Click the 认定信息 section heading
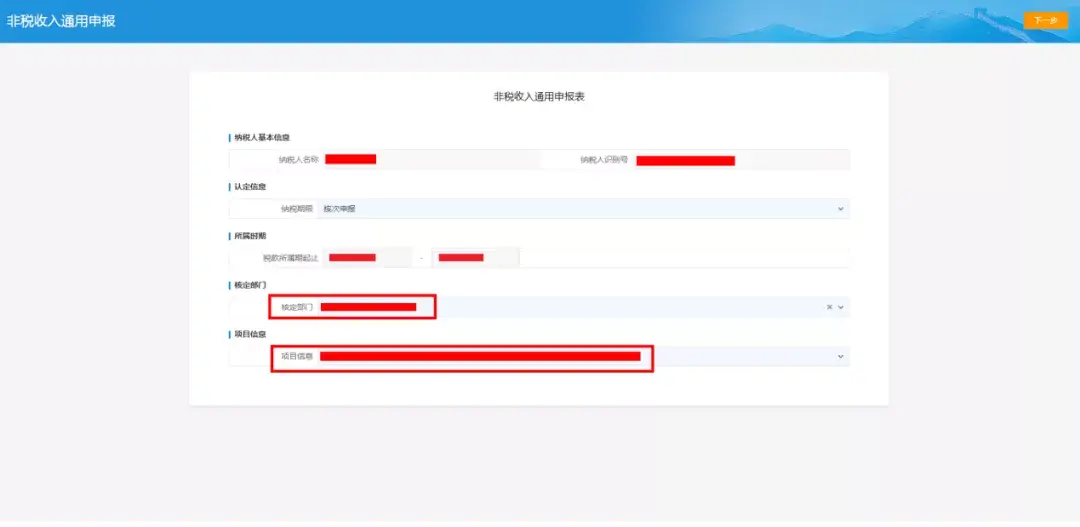The height and width of the screenshot is (527, 1080). pos(250,186)
